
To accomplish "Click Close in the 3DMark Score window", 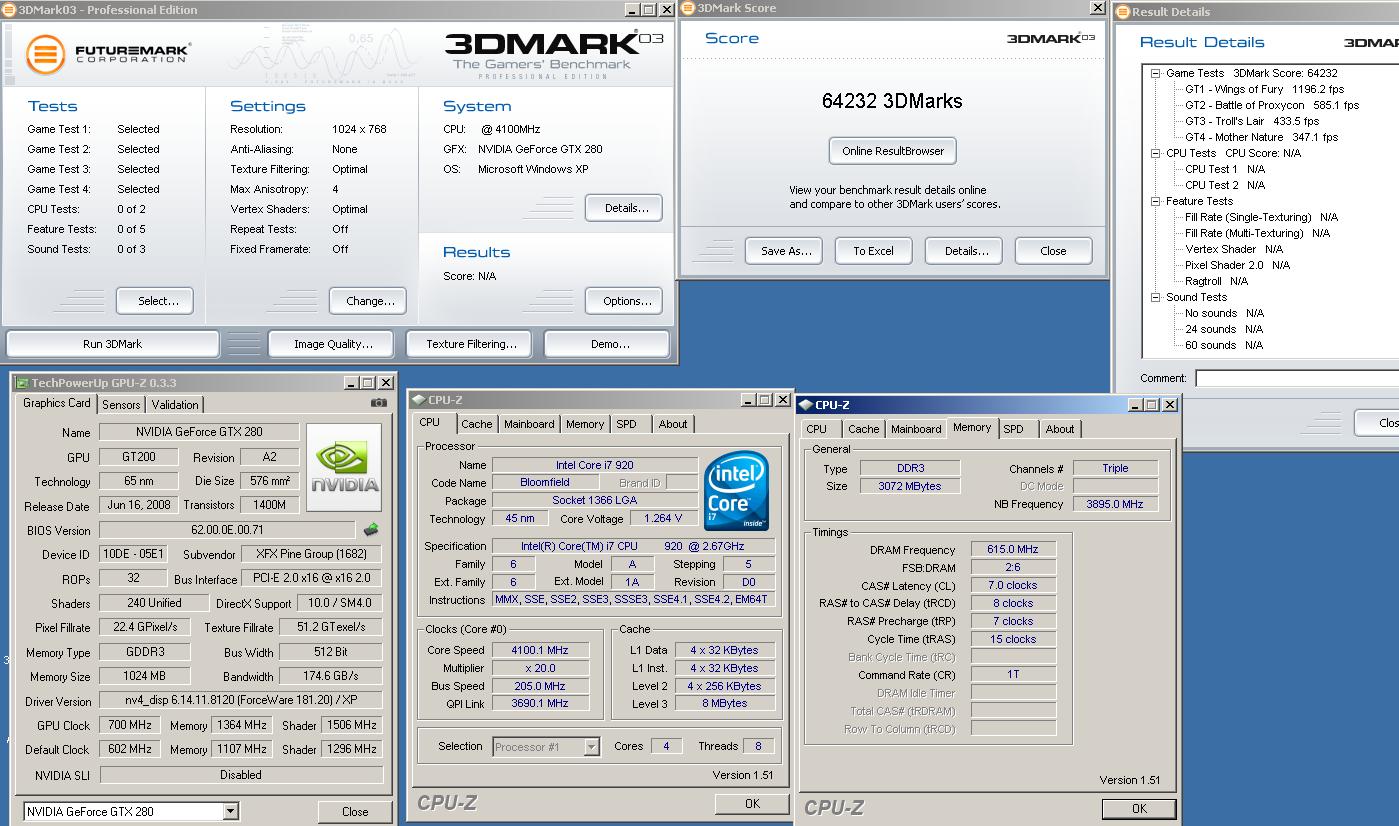I will [x=1053, y=251].
